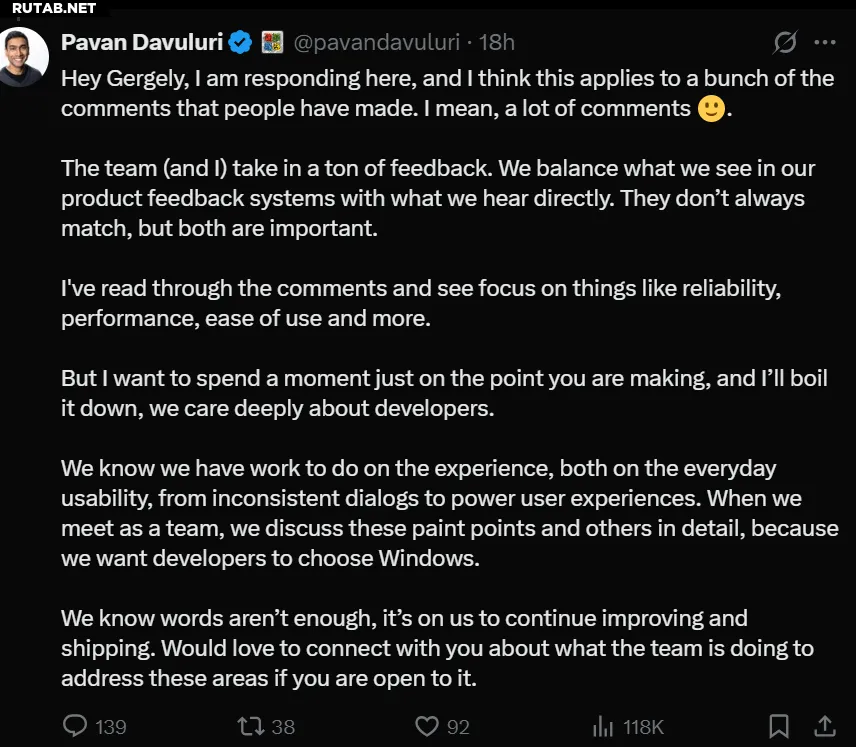Click the post text starting 'Hey Gergely'
Image resolution: width=856 pixels, height=747 pixels.
tap(447, 78)
